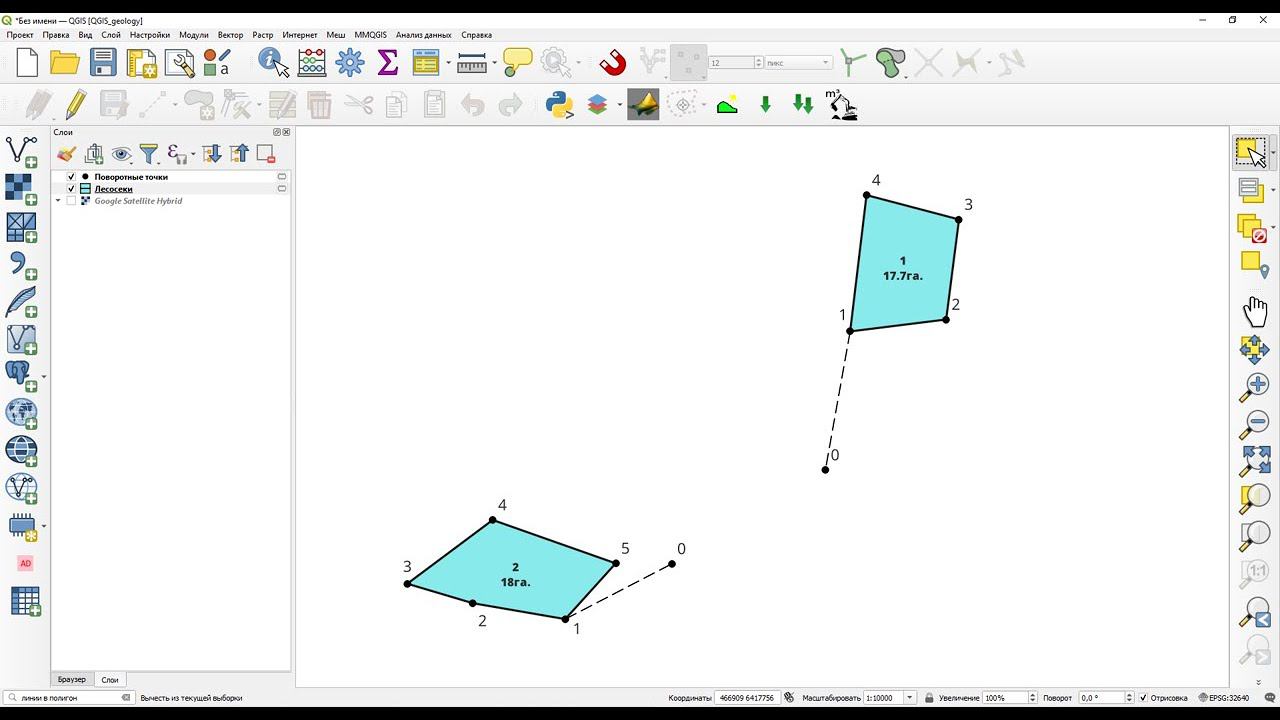Viewport: 1280px width, 720px height.
Task: Remove the selected layer from the Layers panel
Action: tap(266, 154)
